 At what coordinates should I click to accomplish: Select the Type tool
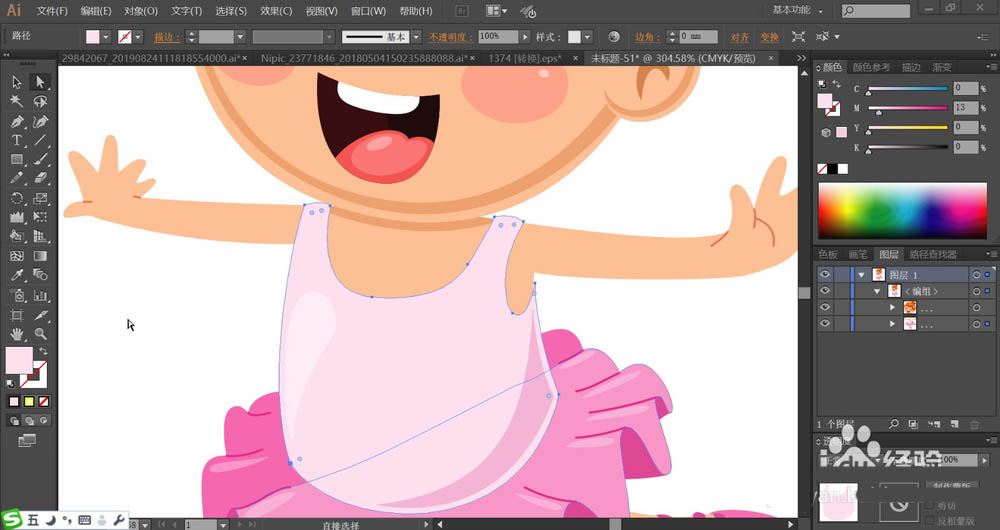[17, 140]
